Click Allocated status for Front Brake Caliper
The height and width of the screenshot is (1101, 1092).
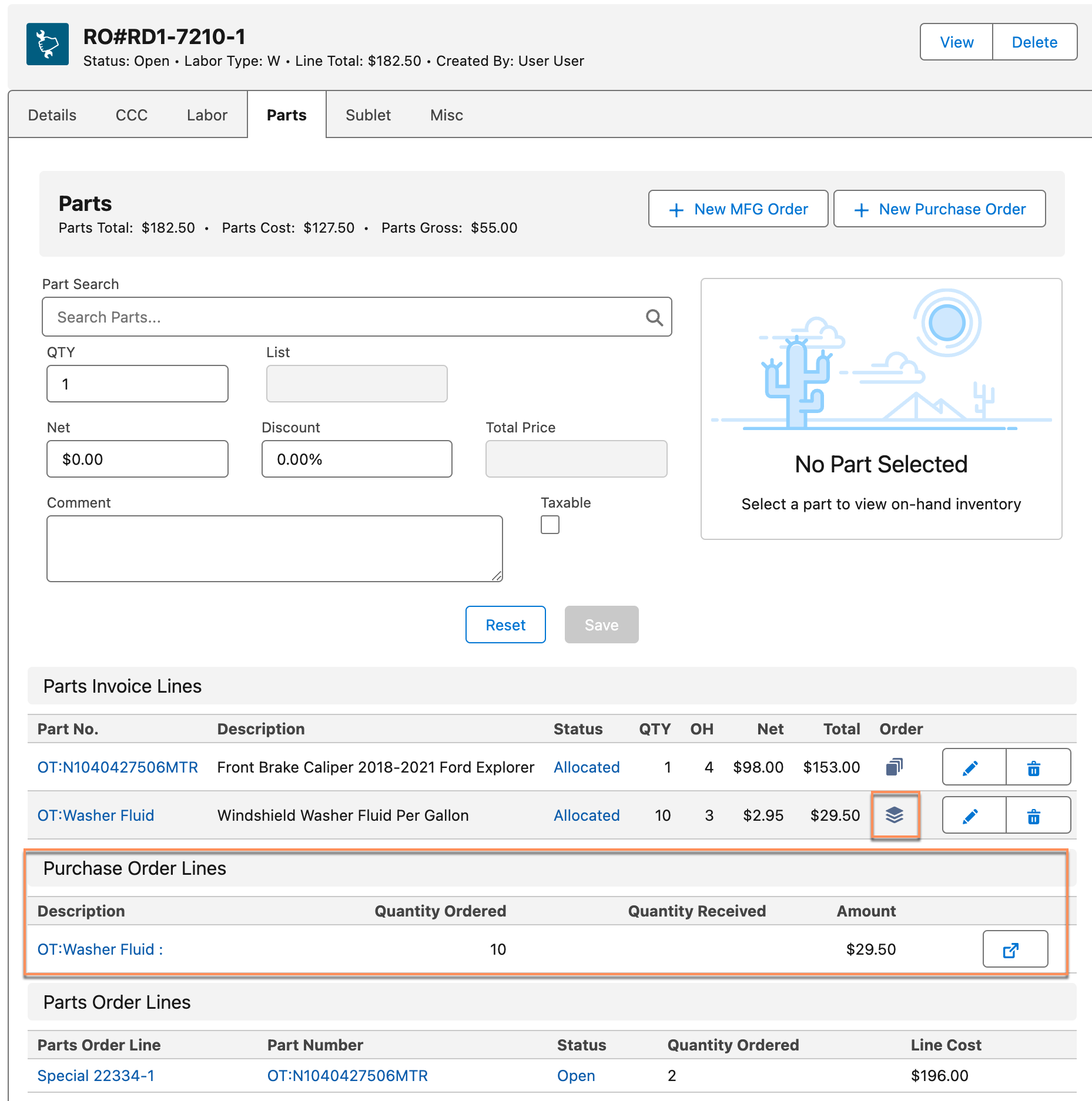pos(587,767)
